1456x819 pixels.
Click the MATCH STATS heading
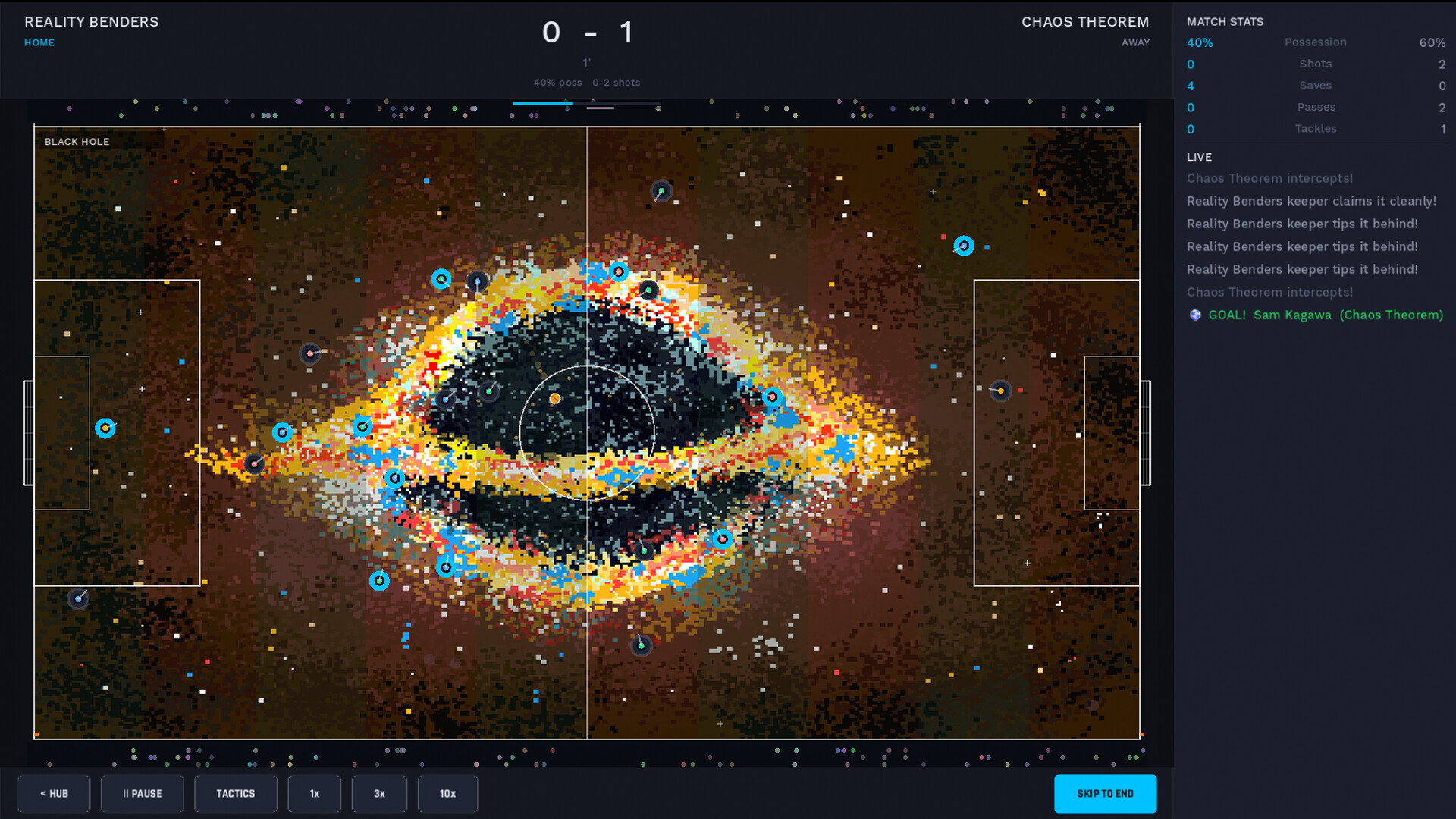tap(1225, 22)
